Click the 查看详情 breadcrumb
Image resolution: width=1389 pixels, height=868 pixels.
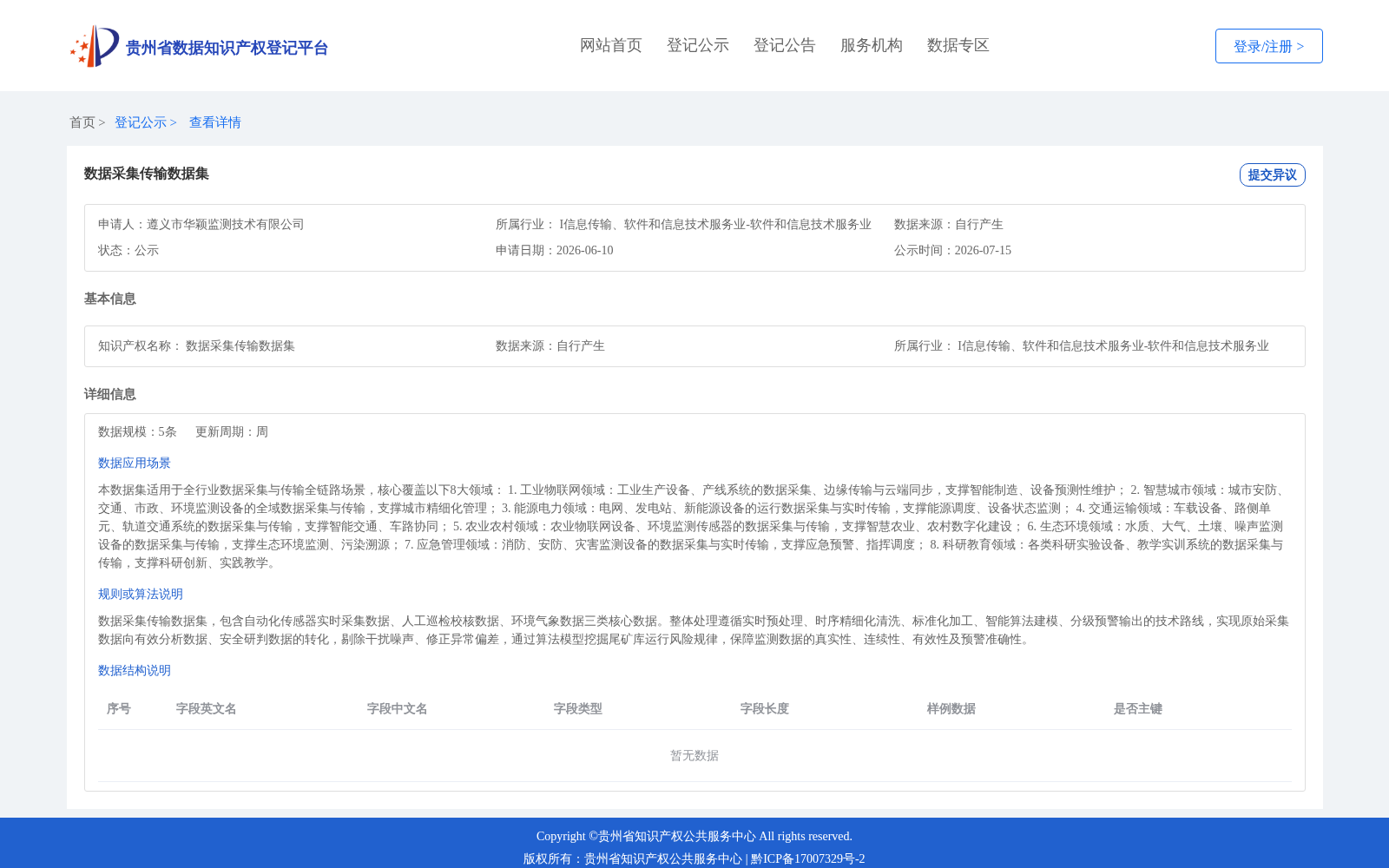pyautogui.click(x=215, y=122)
